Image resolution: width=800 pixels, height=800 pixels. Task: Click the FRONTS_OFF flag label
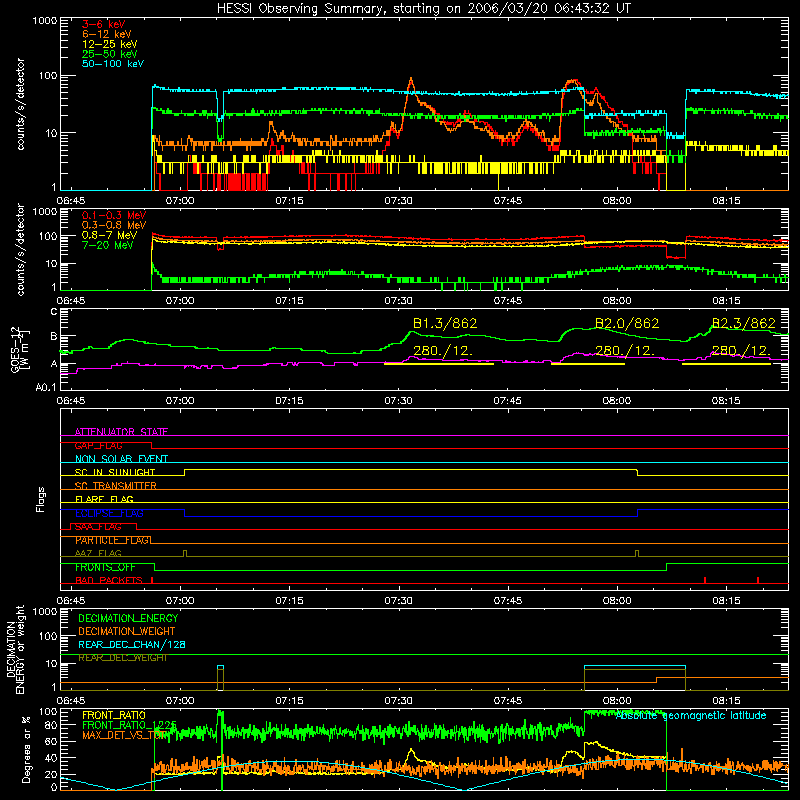pos(105,567)
